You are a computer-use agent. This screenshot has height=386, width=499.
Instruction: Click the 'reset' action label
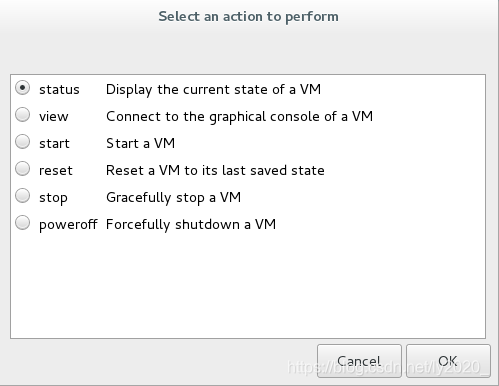point(56,171)
